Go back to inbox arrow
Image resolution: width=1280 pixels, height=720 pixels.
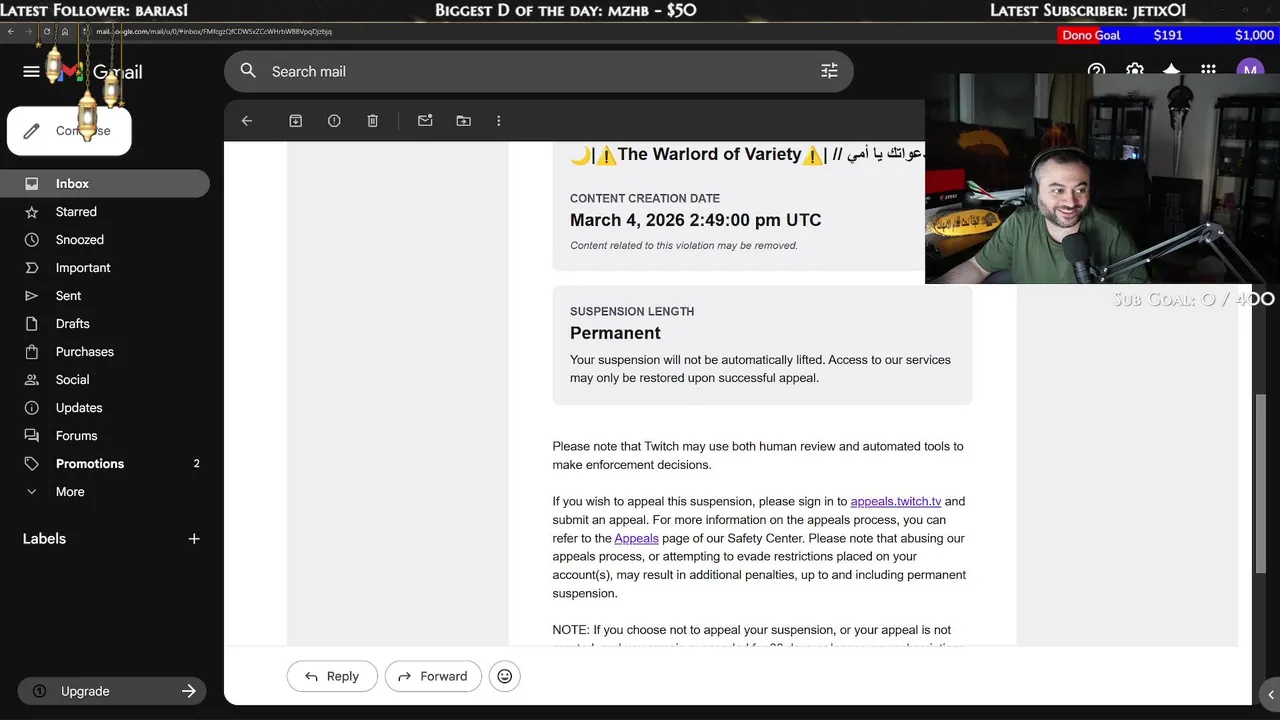click(x=247, y=121)
